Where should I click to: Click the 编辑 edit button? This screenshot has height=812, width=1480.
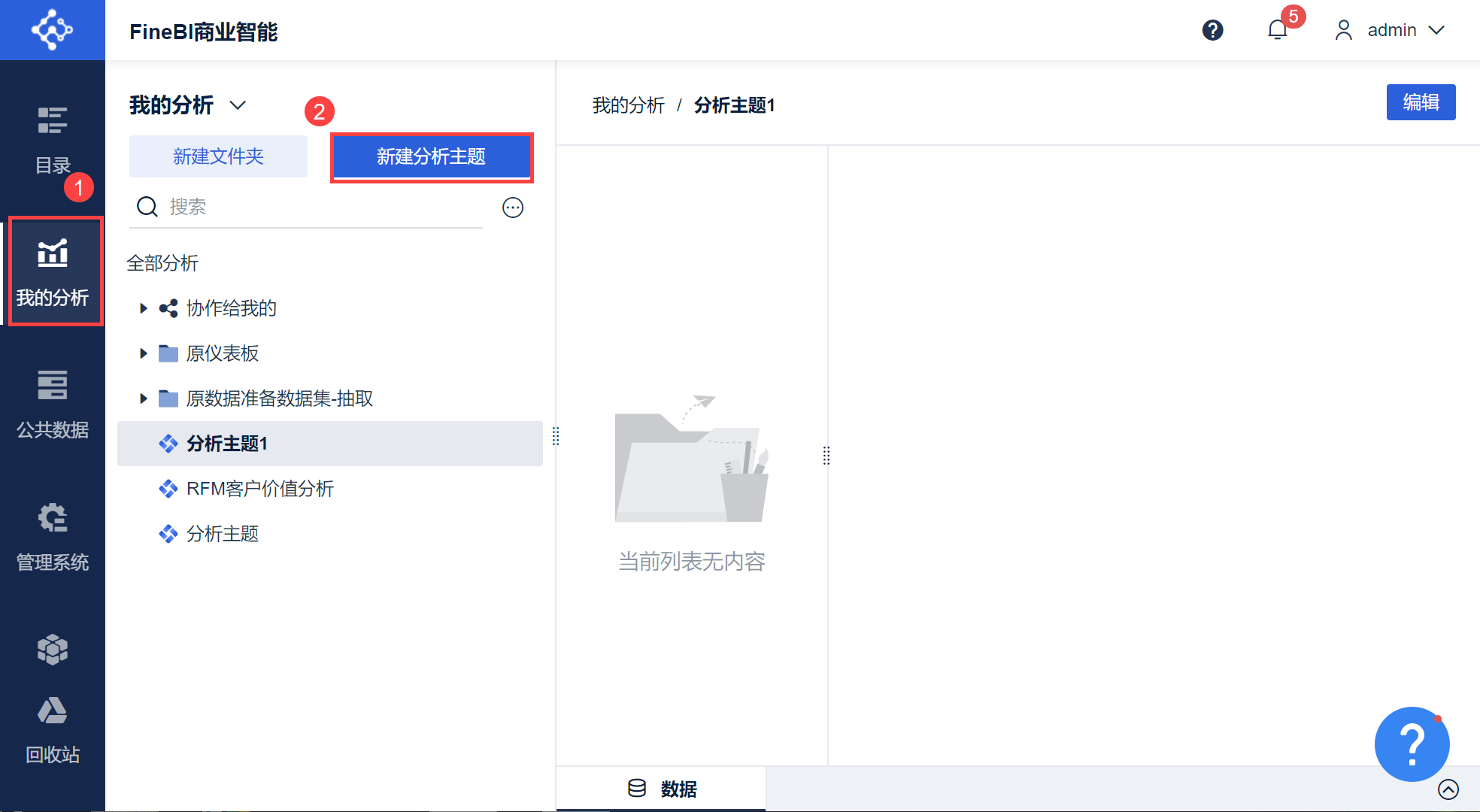click(1420, 102)
